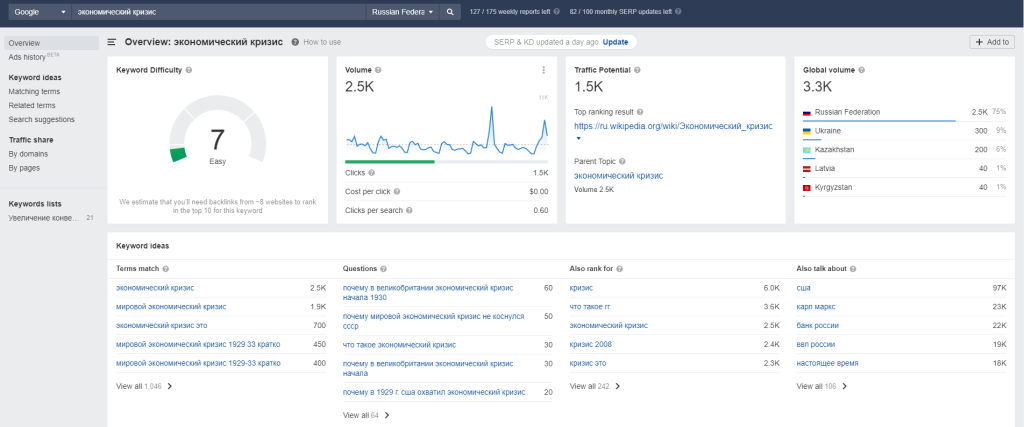Click the Update SERP link

(615, 42)
